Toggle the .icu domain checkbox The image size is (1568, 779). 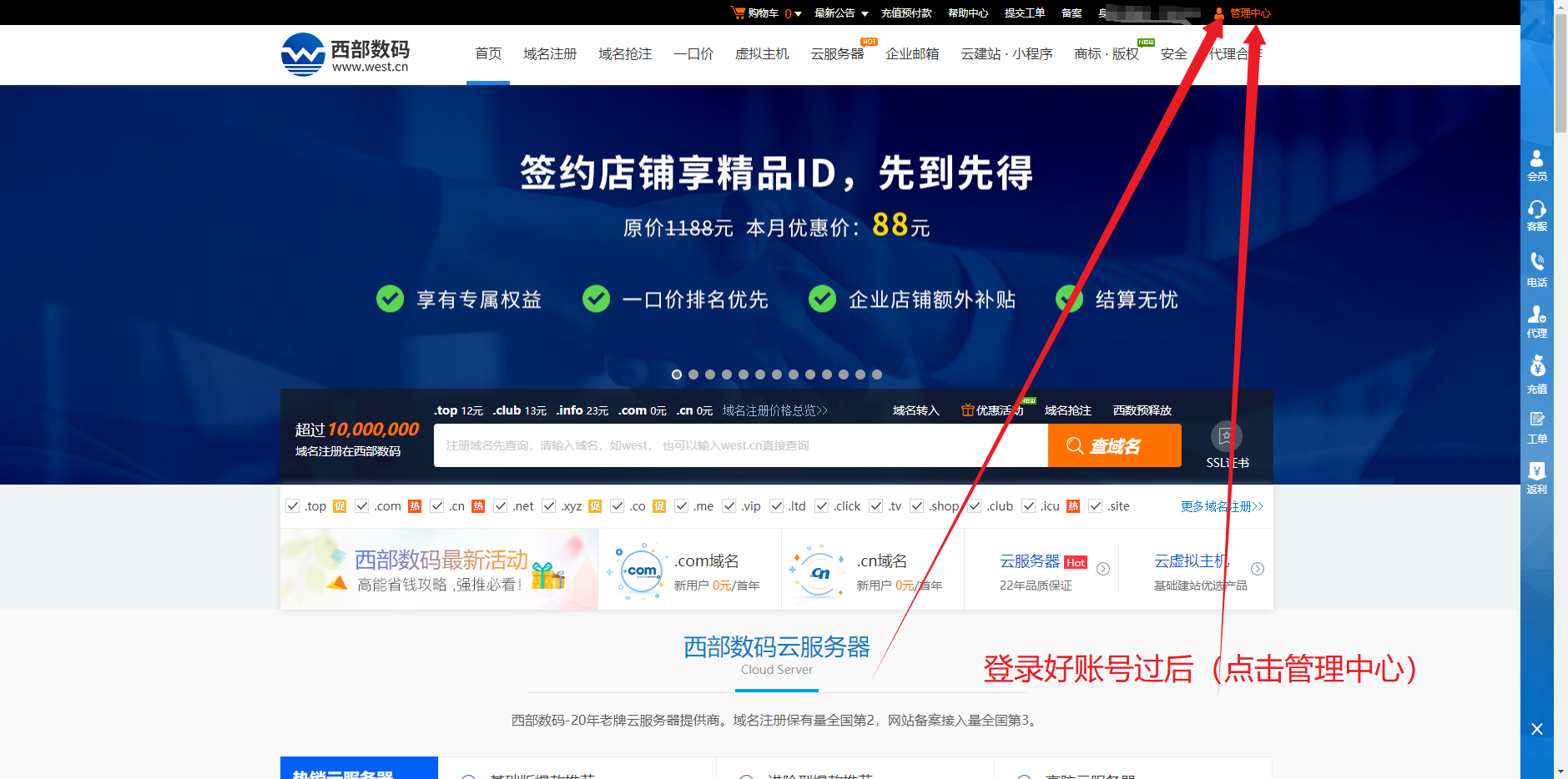pyautogui.click(x=1029, y=505)
